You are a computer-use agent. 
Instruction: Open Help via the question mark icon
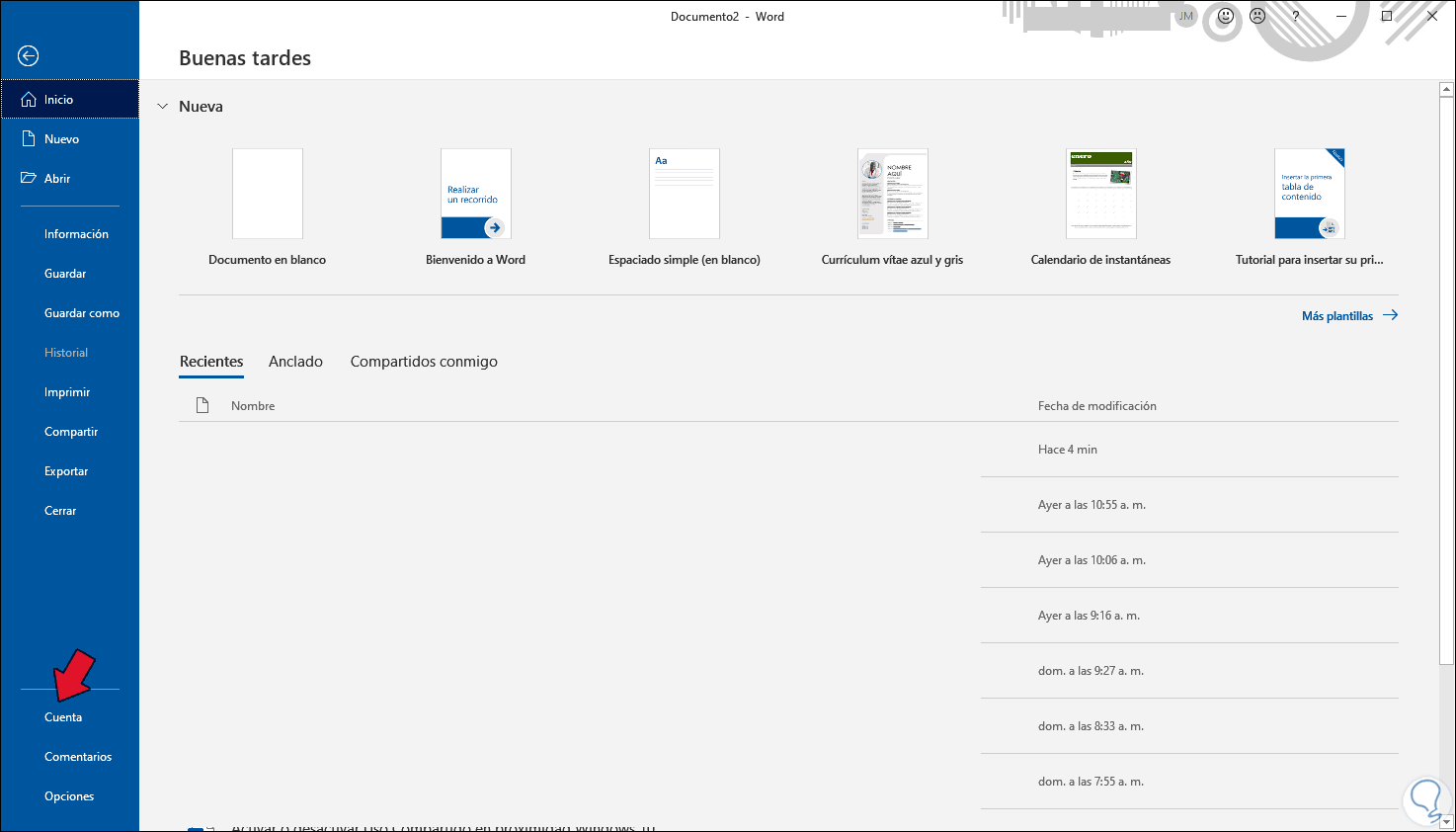click(1295, 16)
